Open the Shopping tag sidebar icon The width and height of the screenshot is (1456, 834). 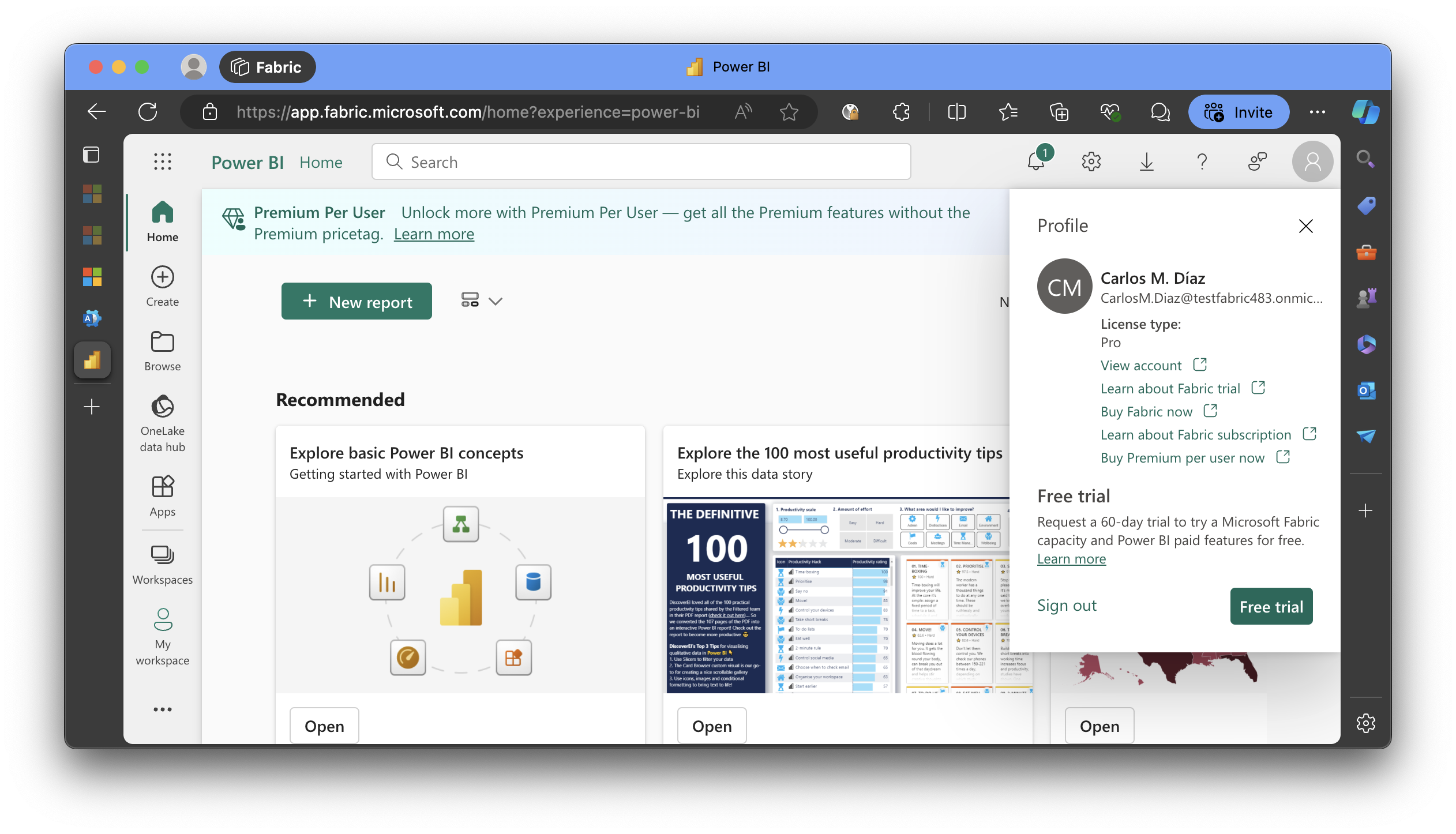(x=1365, y=205)
